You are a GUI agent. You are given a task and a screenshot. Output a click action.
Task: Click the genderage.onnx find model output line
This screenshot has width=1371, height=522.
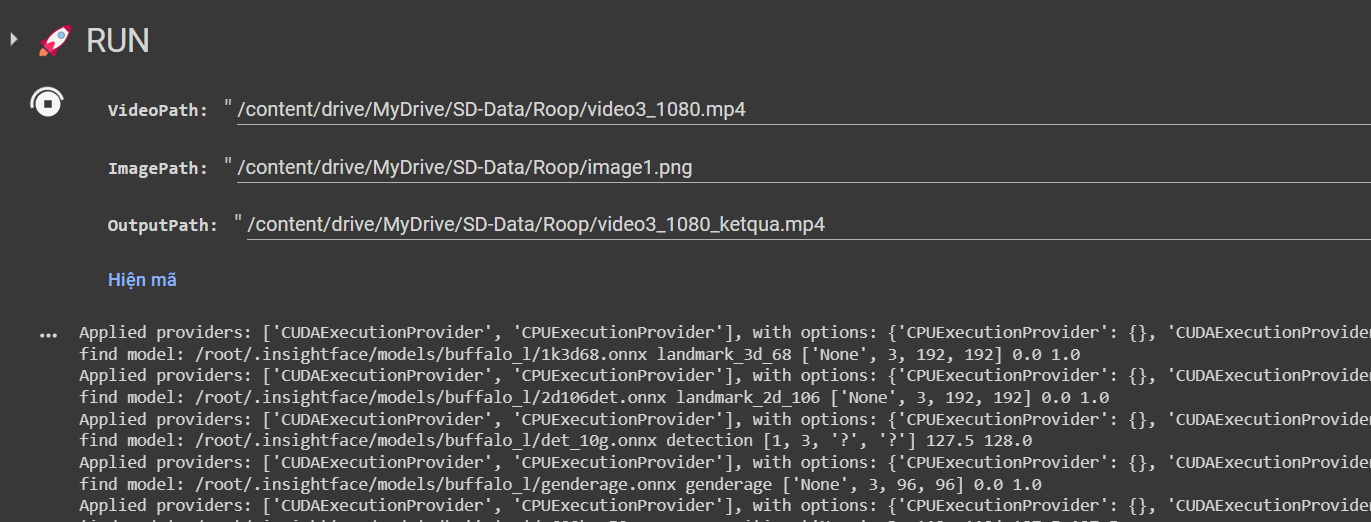pyautogui.click(x=560, y=484)
